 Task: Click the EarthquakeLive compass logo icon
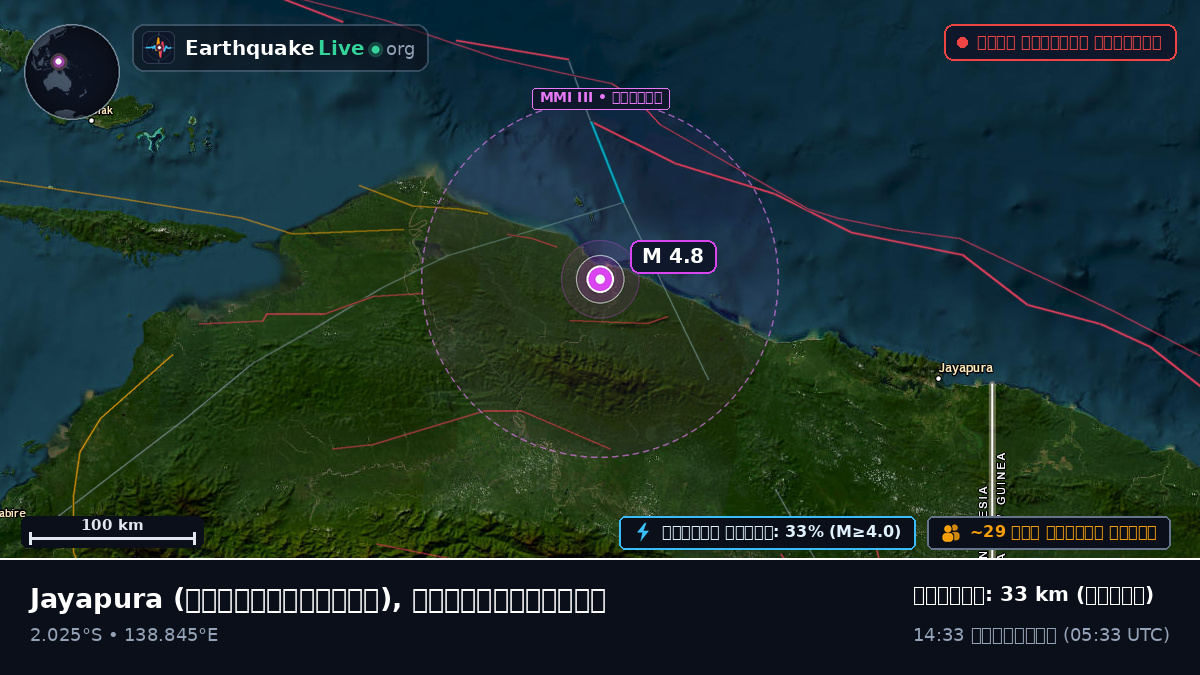(158, 48)
